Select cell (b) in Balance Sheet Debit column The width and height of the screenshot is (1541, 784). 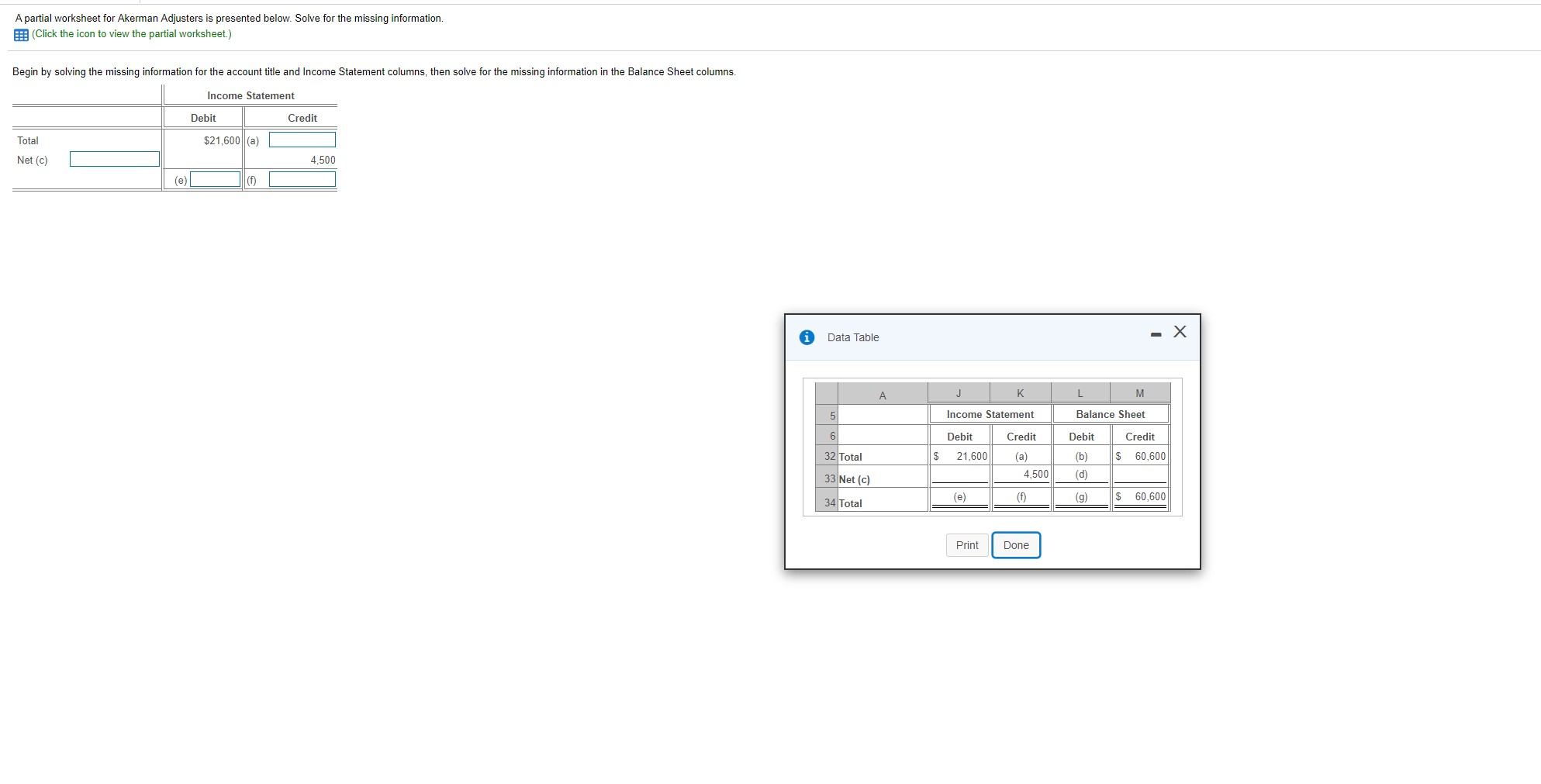[1081, 457]
